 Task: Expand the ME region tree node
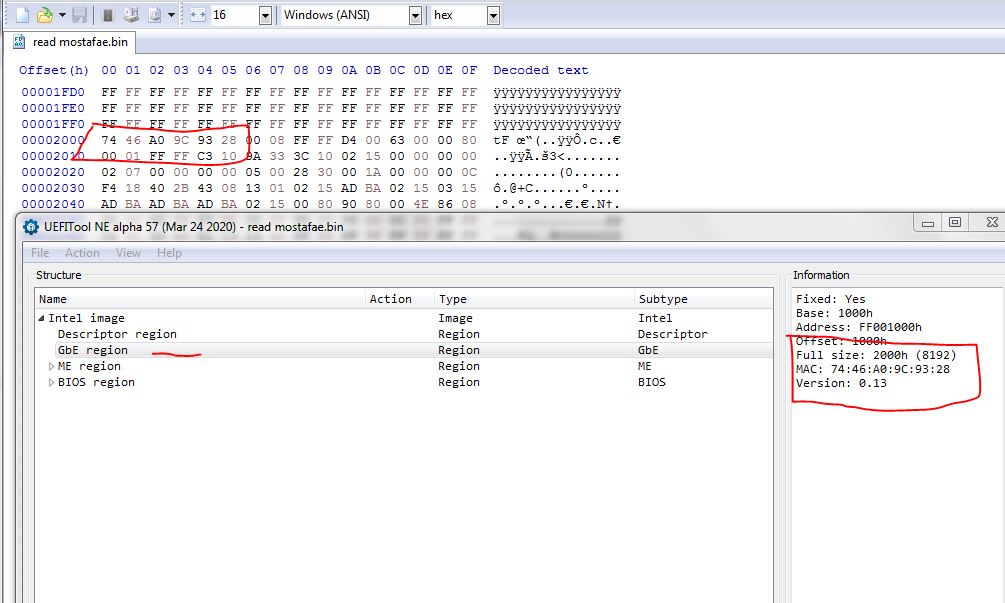(x=51, y=367)
